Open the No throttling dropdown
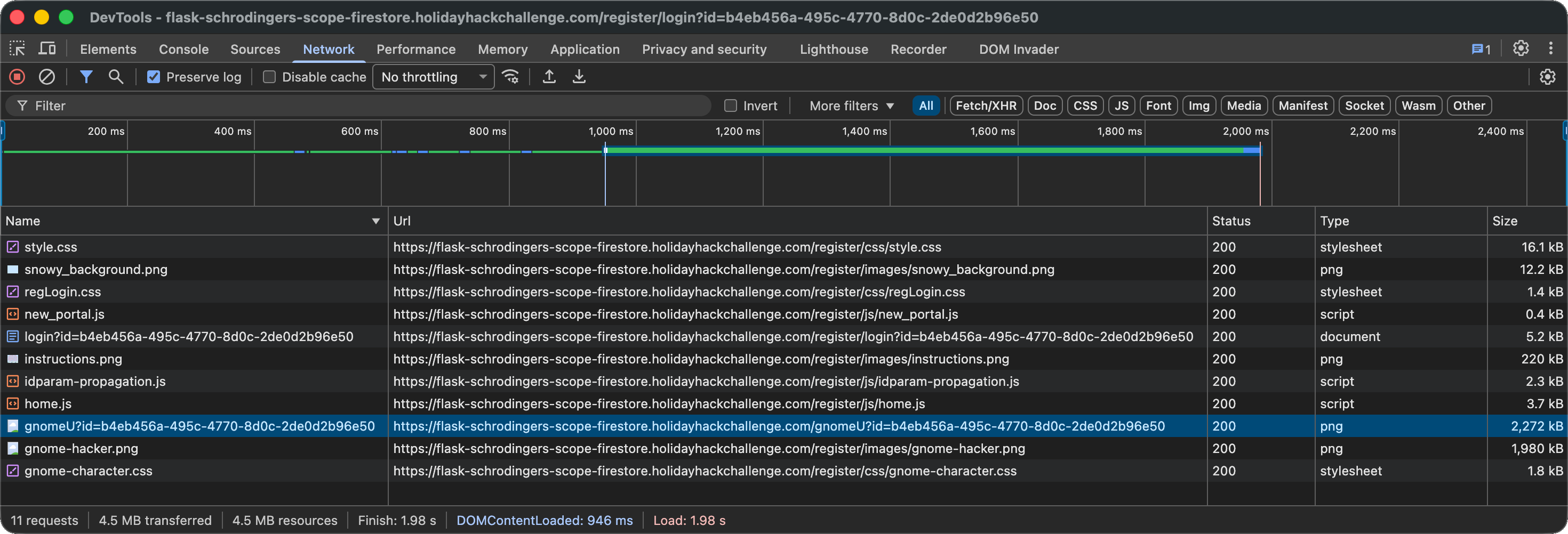This screenshot has width=1568, height=534. coord(433,77)
